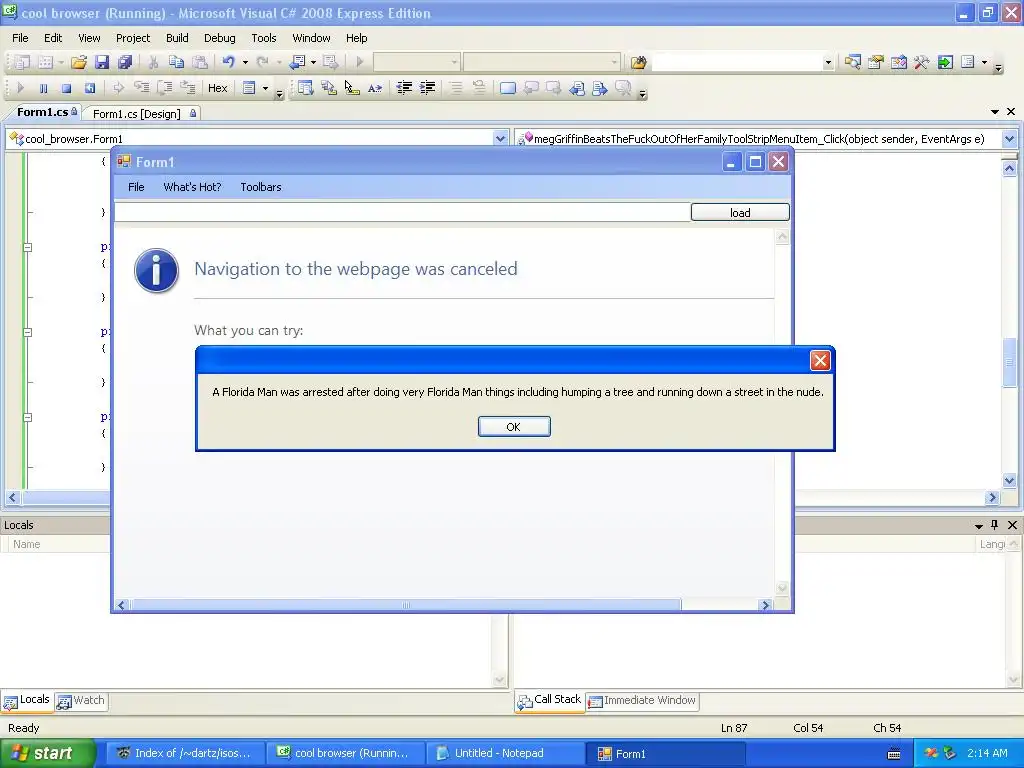
Task: Click the Ln 87 status bar entry
Action: tap(734, 728)
